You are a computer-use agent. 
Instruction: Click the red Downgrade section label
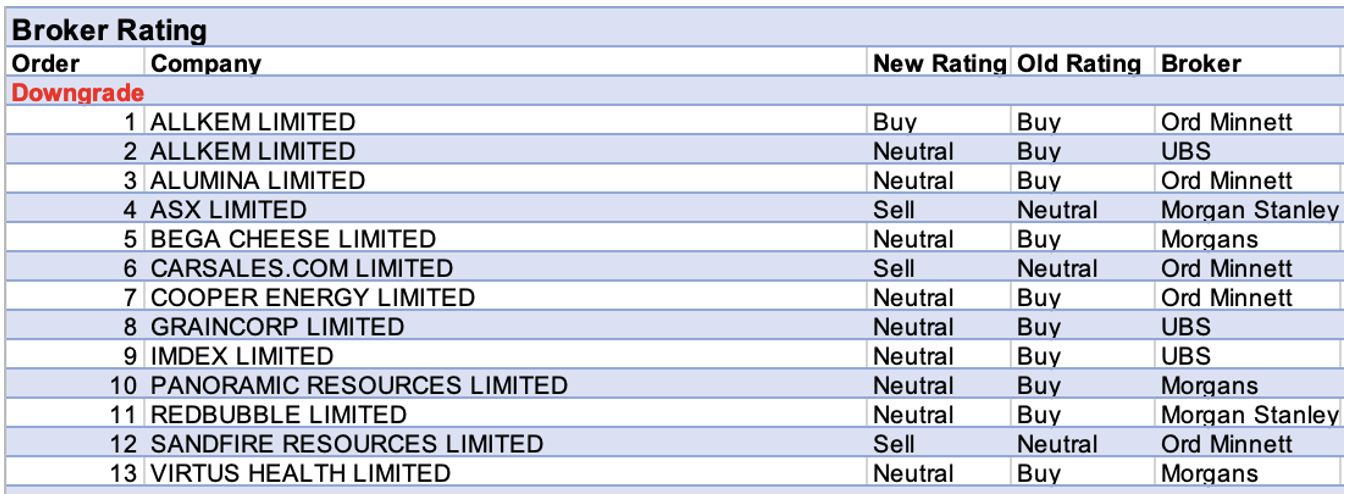[x=78, y=93]
